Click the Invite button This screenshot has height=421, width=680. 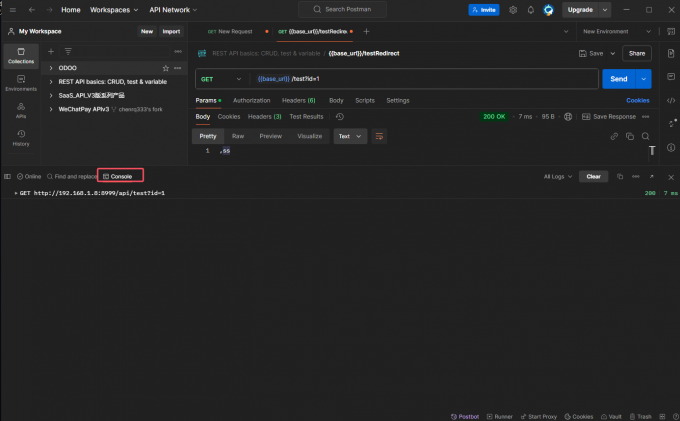point(484,10)
